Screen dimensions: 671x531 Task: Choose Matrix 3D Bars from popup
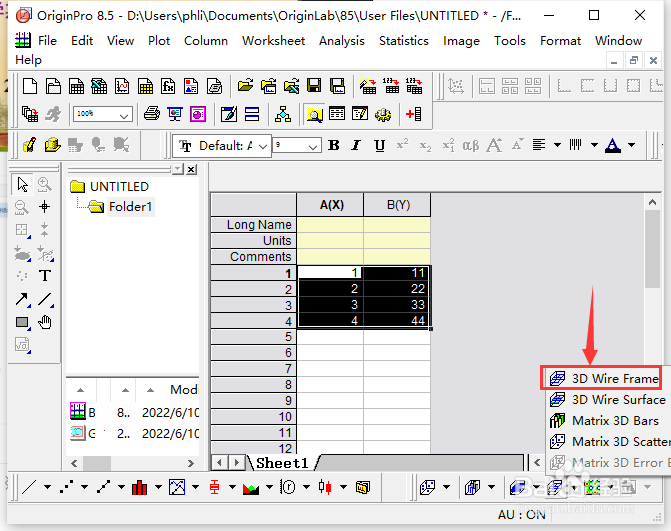(609, 420)
